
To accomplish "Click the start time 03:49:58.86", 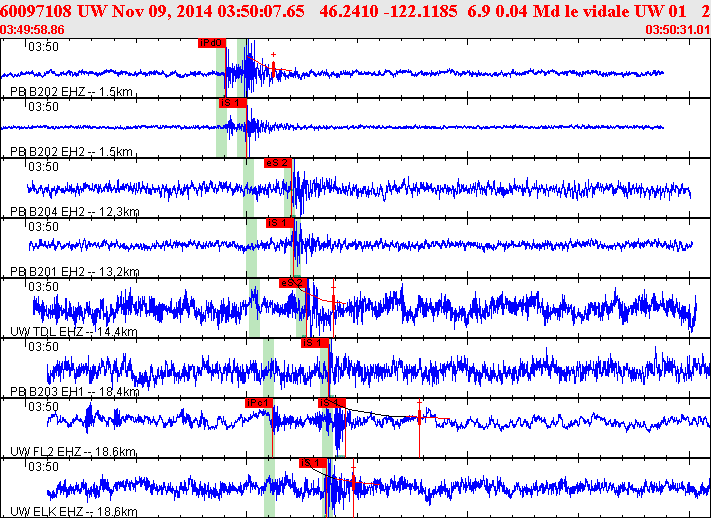I will point(33,30).
